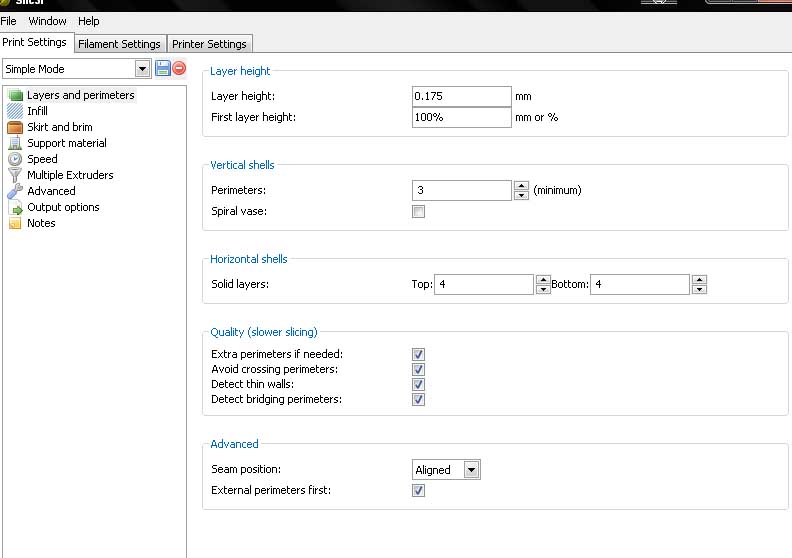This screenshot has height=558, width=792.
Task: Open the Window menu
Action: click(47, 21)
